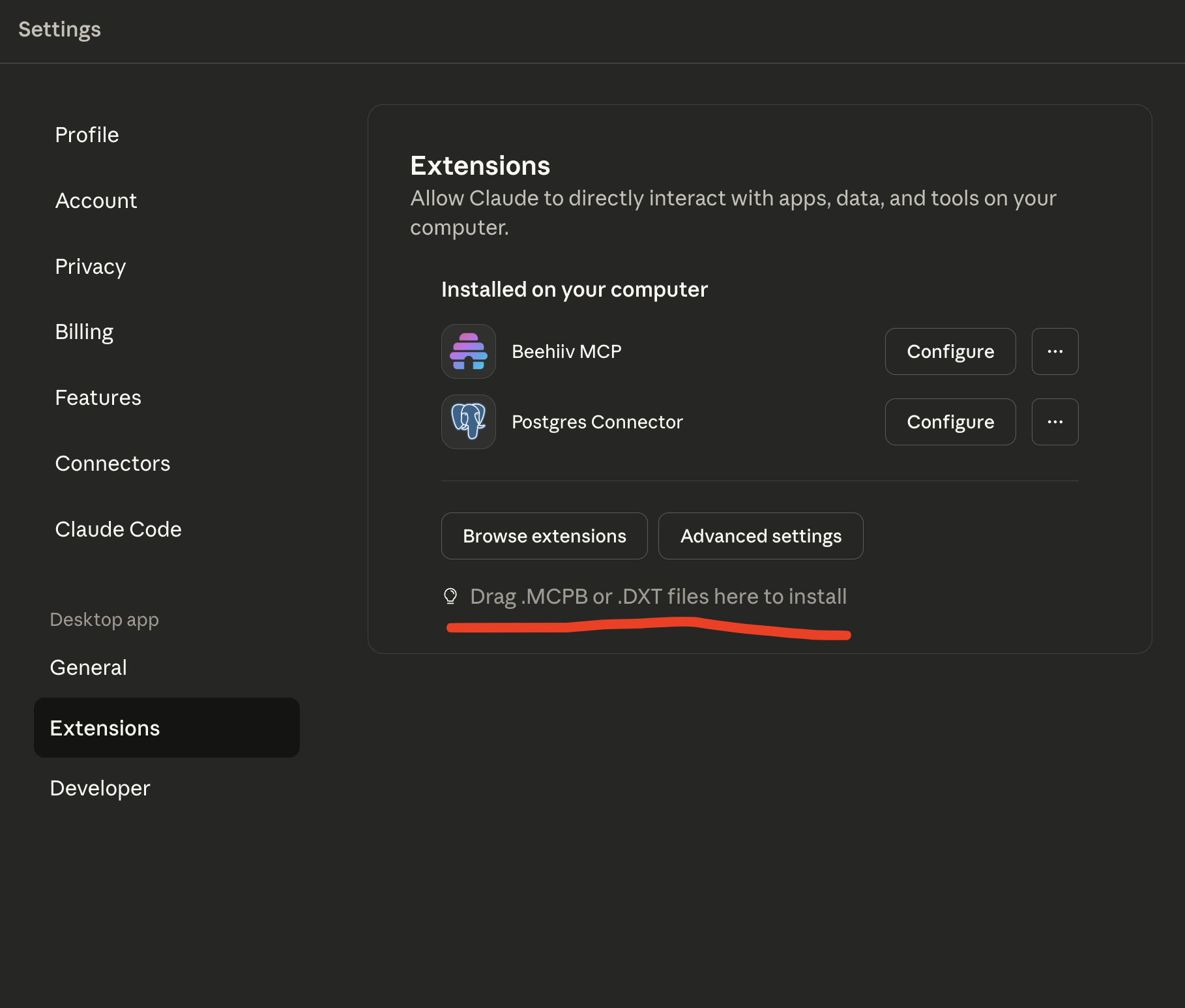Click the Postgres Connector elephant icon
Viewport: 1185px width, 1008px height.
468,422
